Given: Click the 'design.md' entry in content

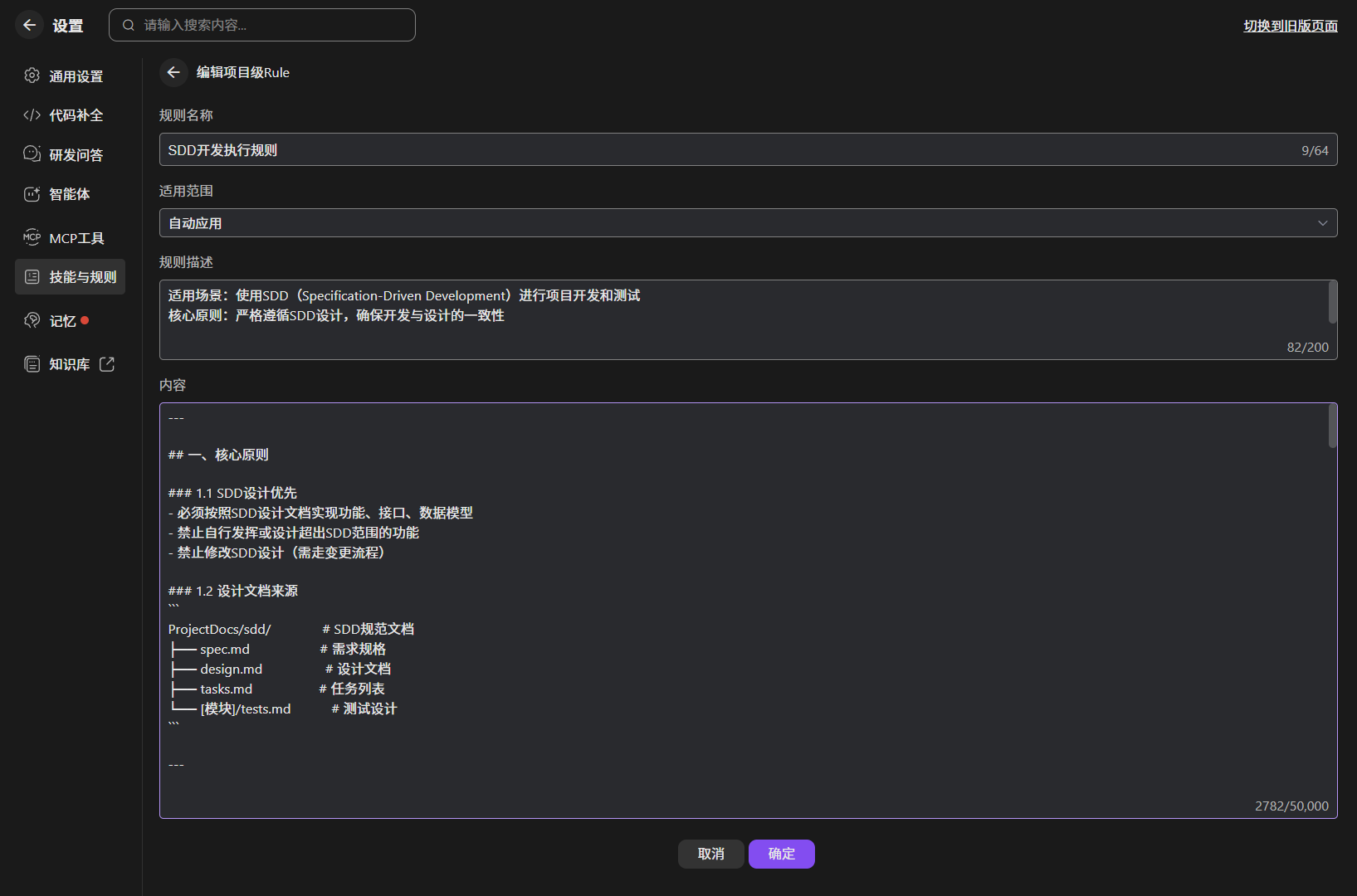Looking at the screenshot, I should tap(232, 669).
